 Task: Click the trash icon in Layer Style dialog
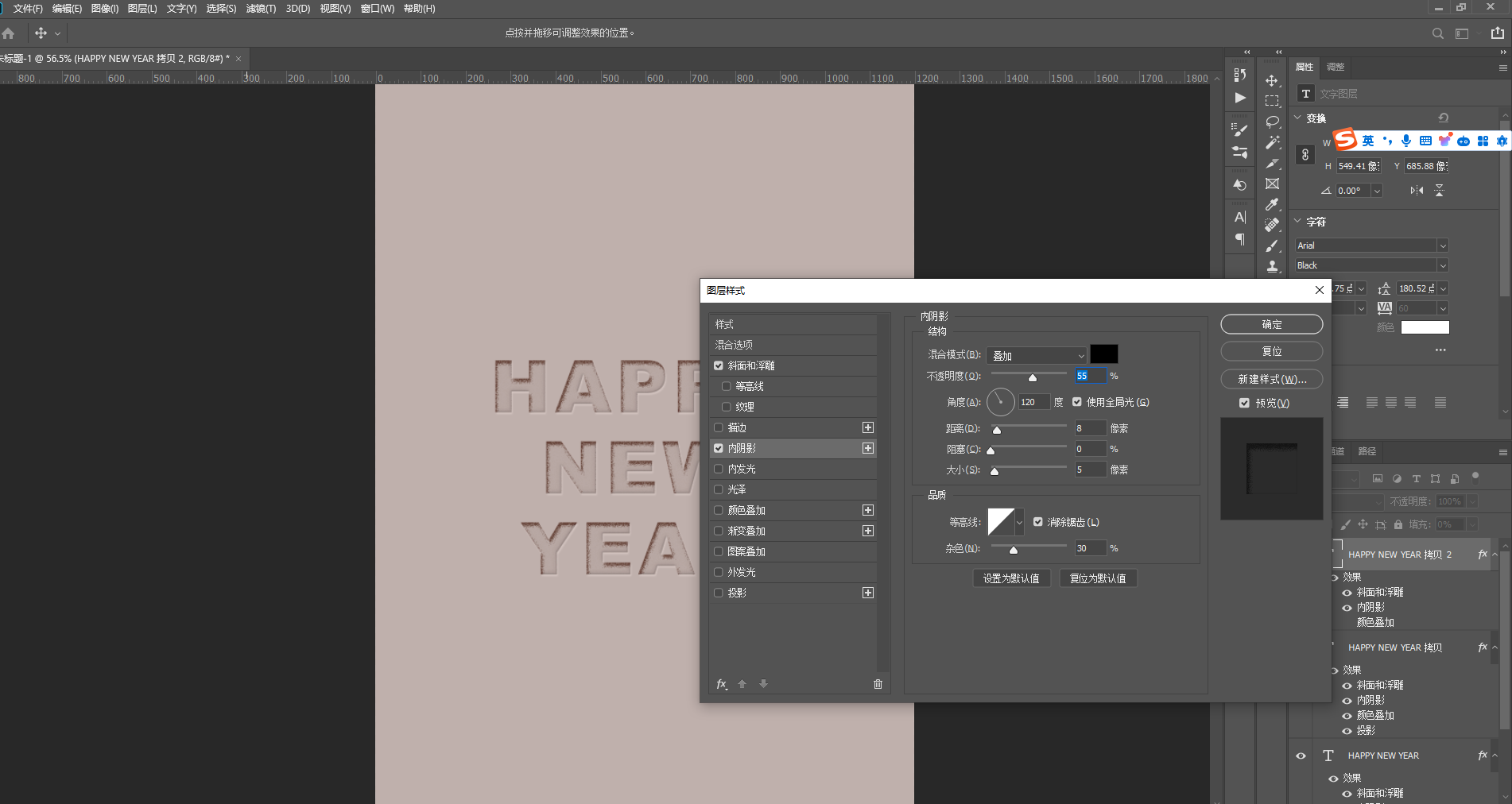click(x=878, y=684)
